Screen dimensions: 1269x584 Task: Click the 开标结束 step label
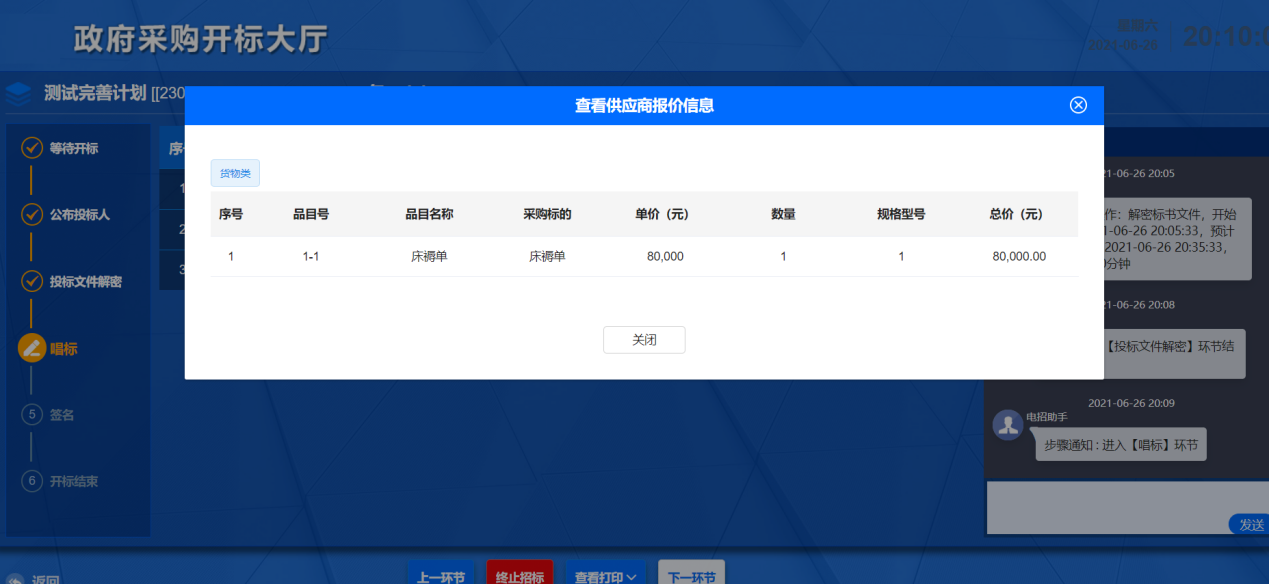74,481
